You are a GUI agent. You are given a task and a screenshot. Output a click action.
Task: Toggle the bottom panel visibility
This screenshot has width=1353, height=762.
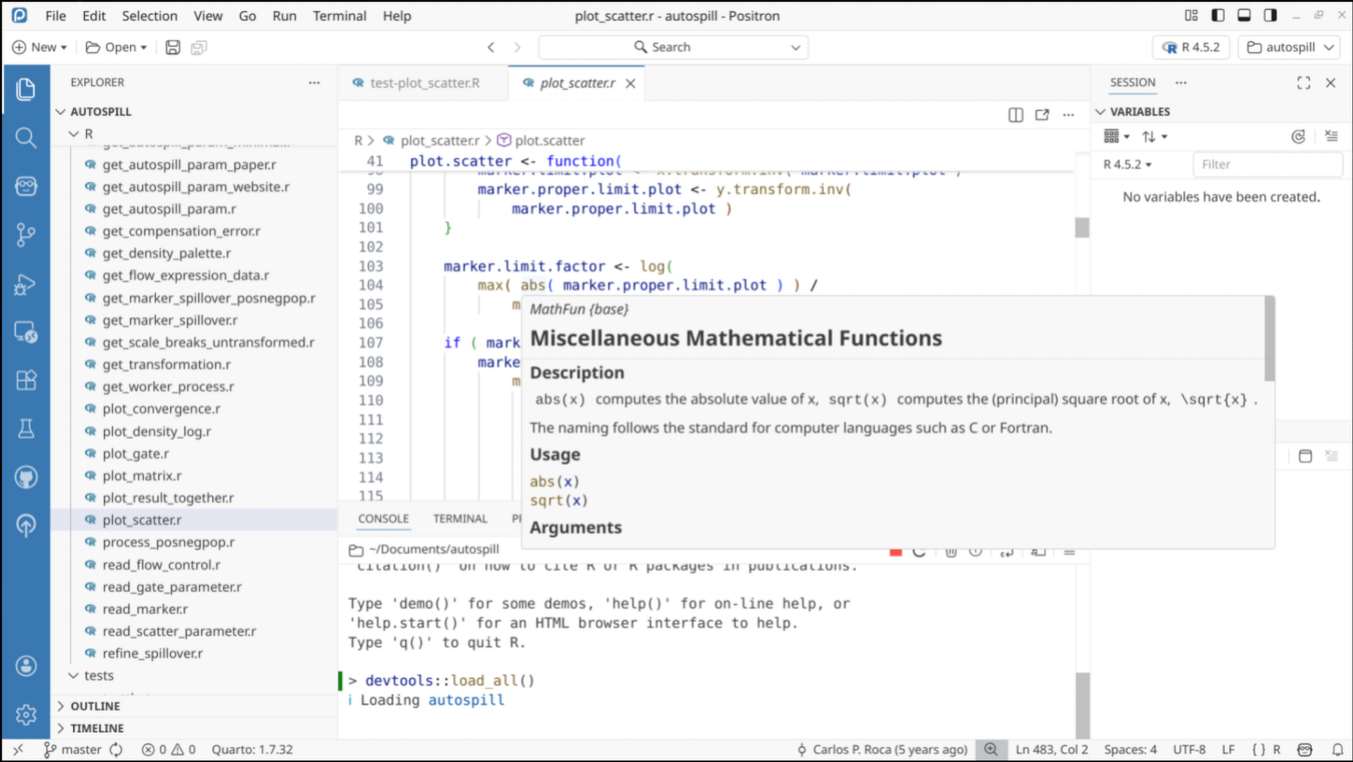(x=1244, y=16)
